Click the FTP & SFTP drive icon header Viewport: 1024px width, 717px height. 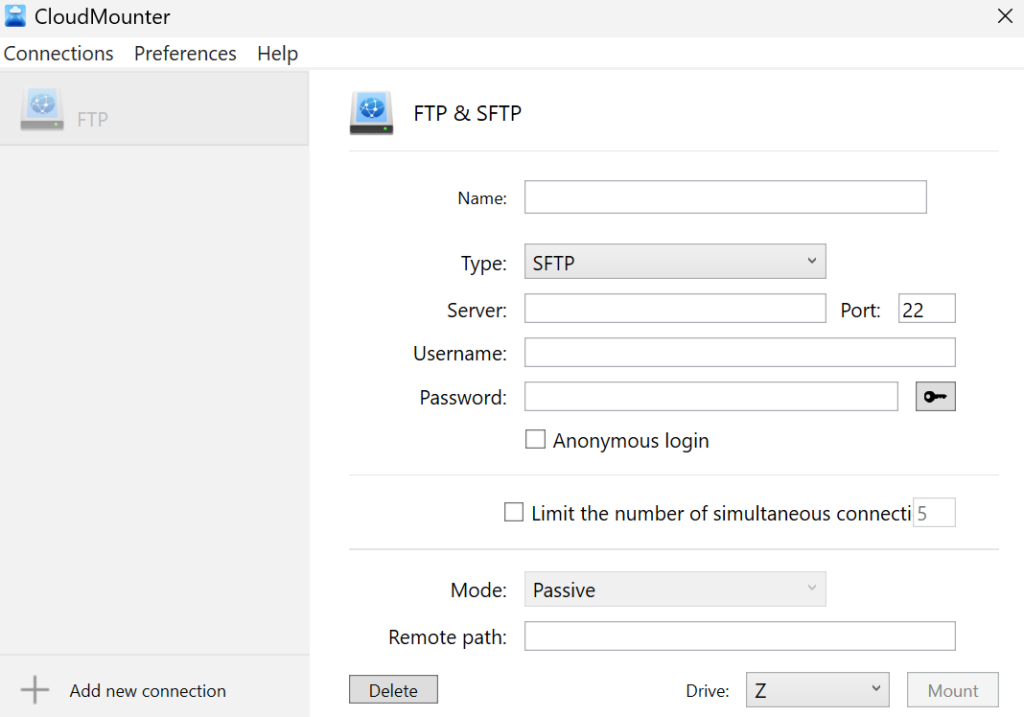[x=371, y=112]
